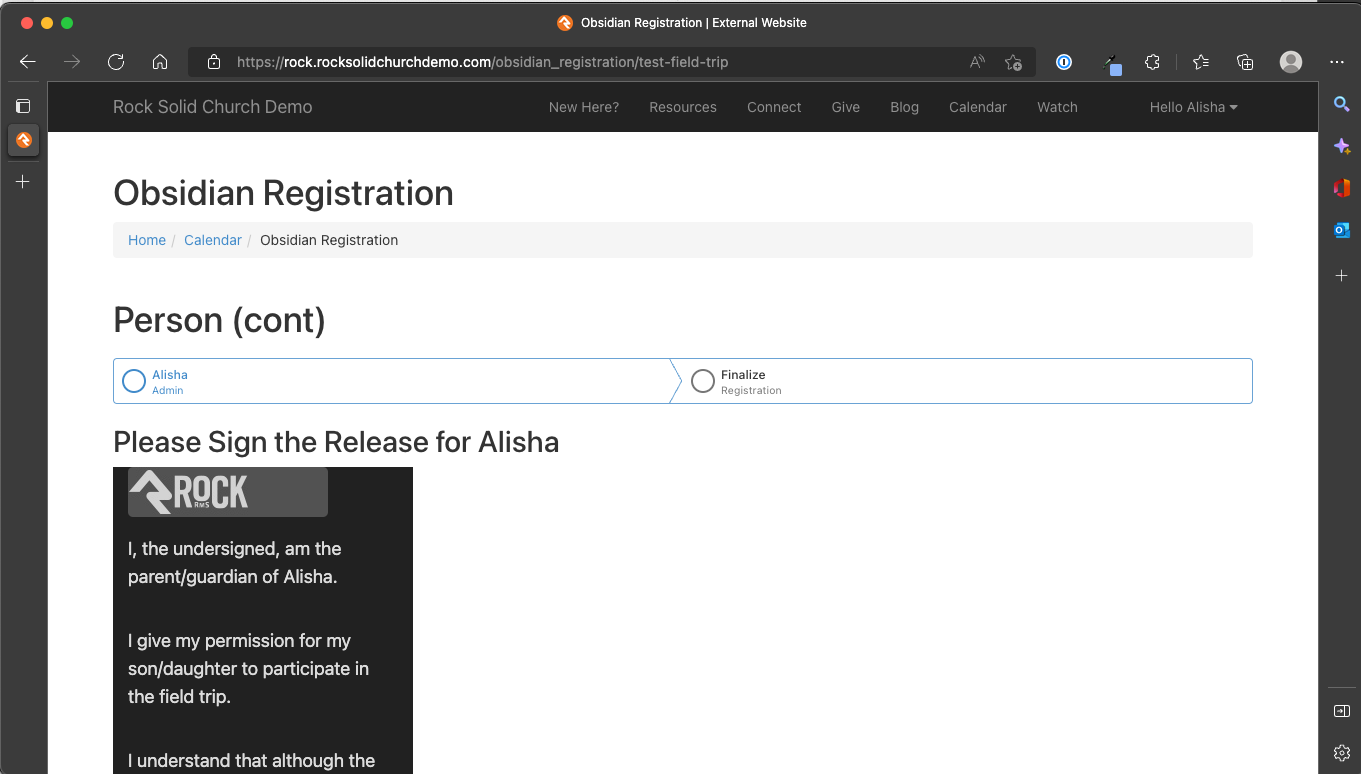Open the Give page
This screenshot has height=774, width=1361.
pyautogui.click(x=846, y=107)
